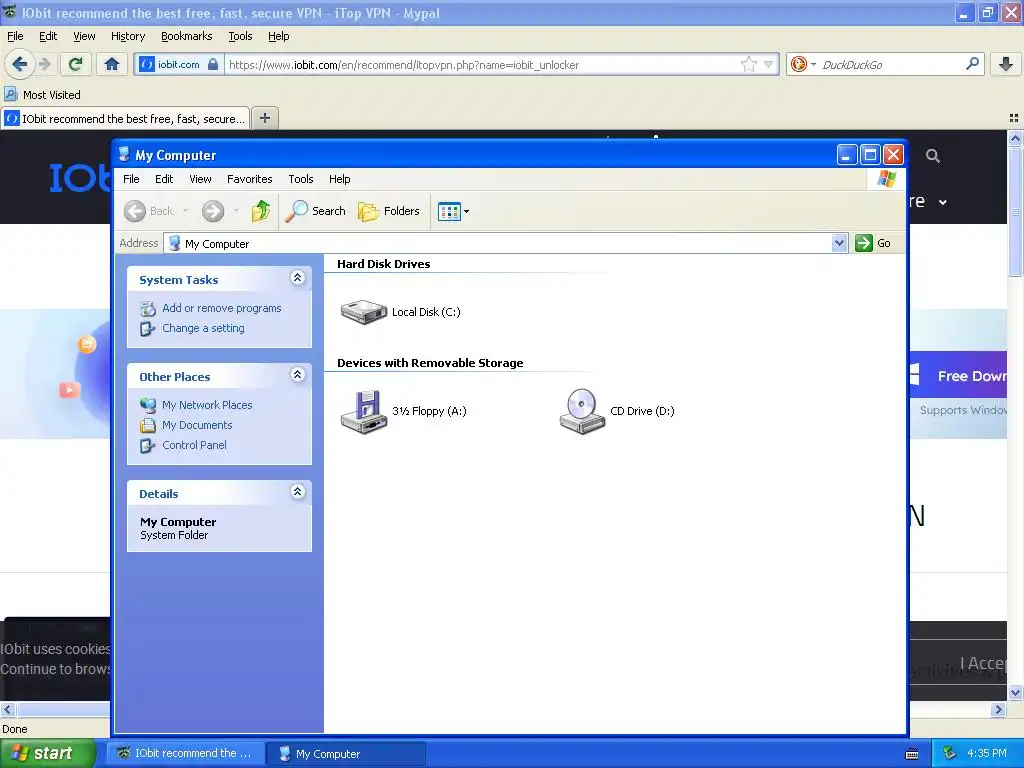Click the URL field in Mypal browser
The image size is (1024, 768).
click(481, 65)
